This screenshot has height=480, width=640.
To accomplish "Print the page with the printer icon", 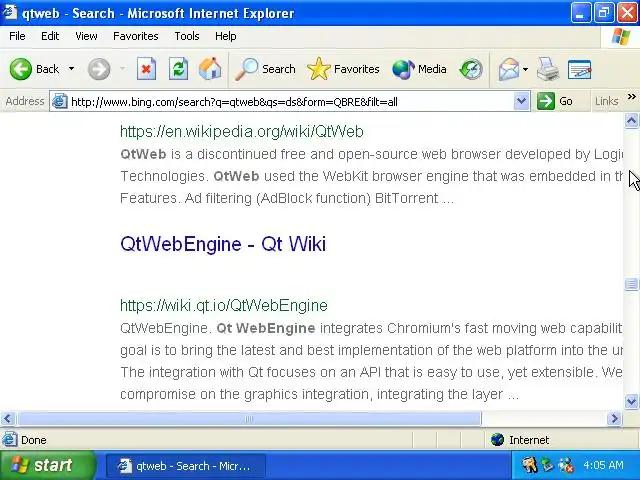I will [548, 69].
